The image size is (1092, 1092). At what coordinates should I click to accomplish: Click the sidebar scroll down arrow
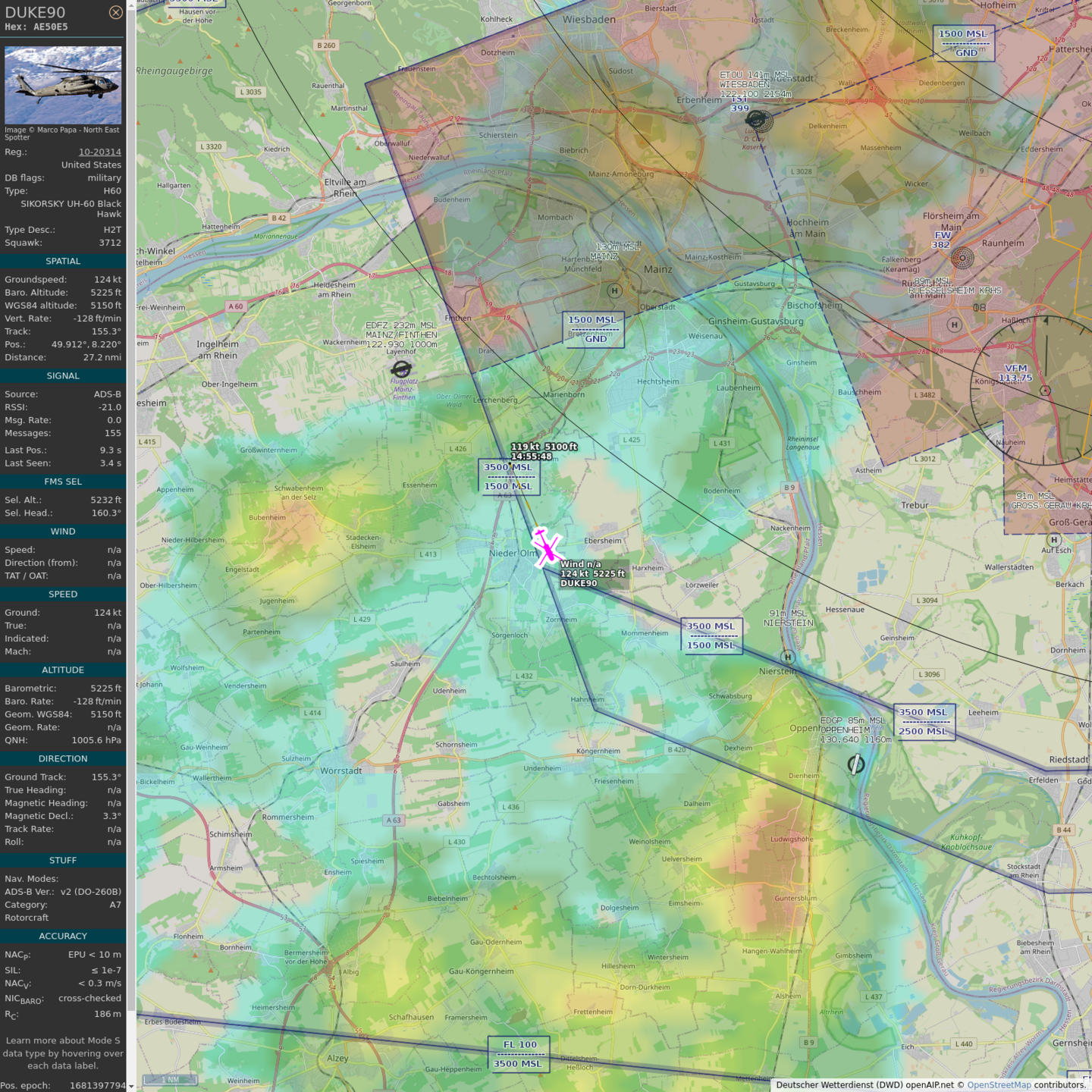(131, 1086)
